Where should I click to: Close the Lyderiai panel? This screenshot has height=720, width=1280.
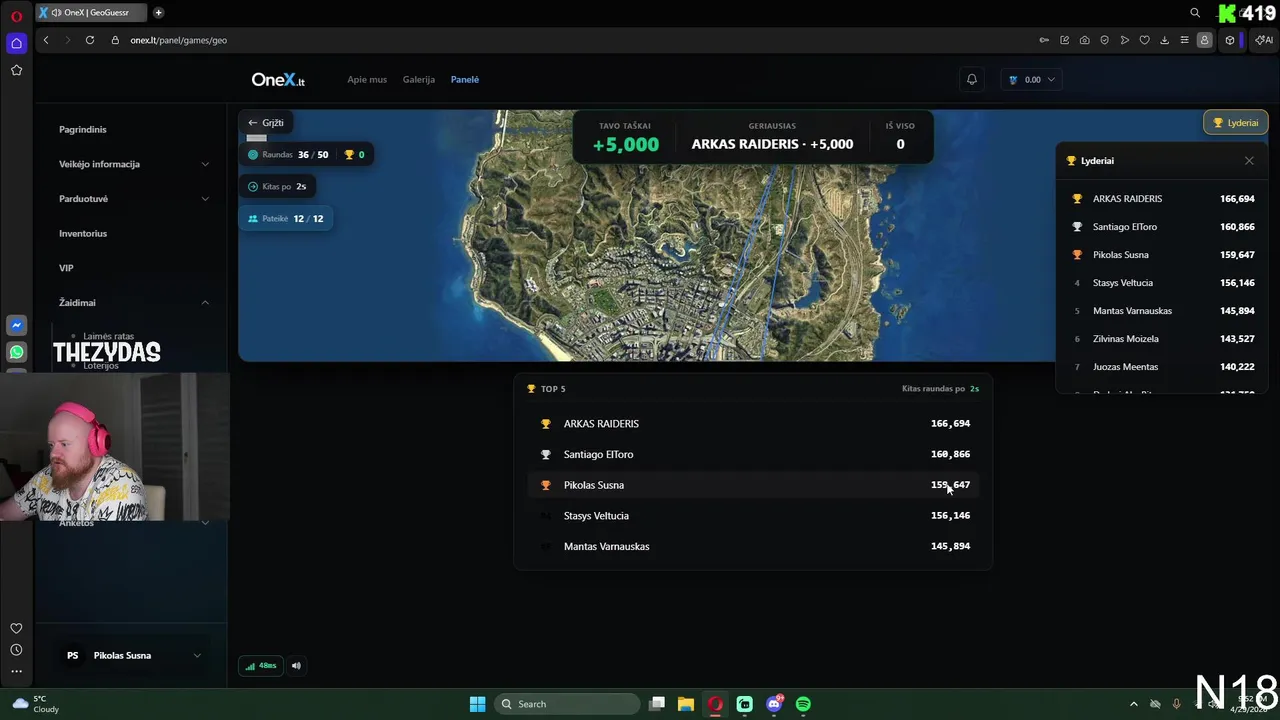point(1249,160)
